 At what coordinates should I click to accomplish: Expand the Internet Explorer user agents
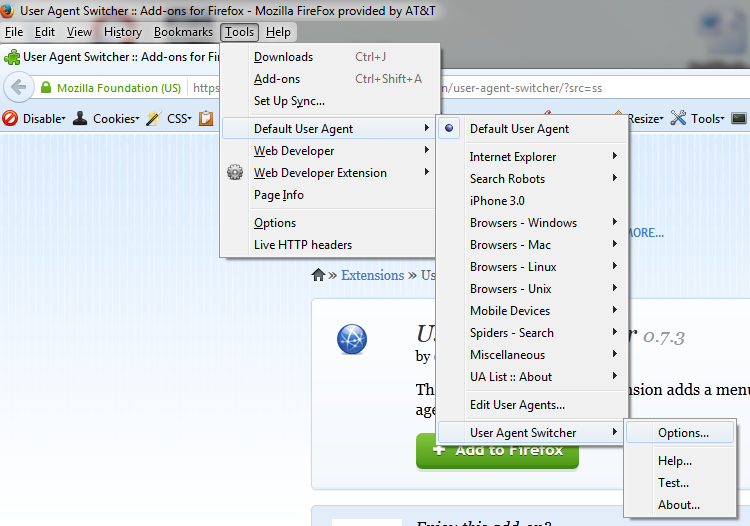[x=532, y=156]
